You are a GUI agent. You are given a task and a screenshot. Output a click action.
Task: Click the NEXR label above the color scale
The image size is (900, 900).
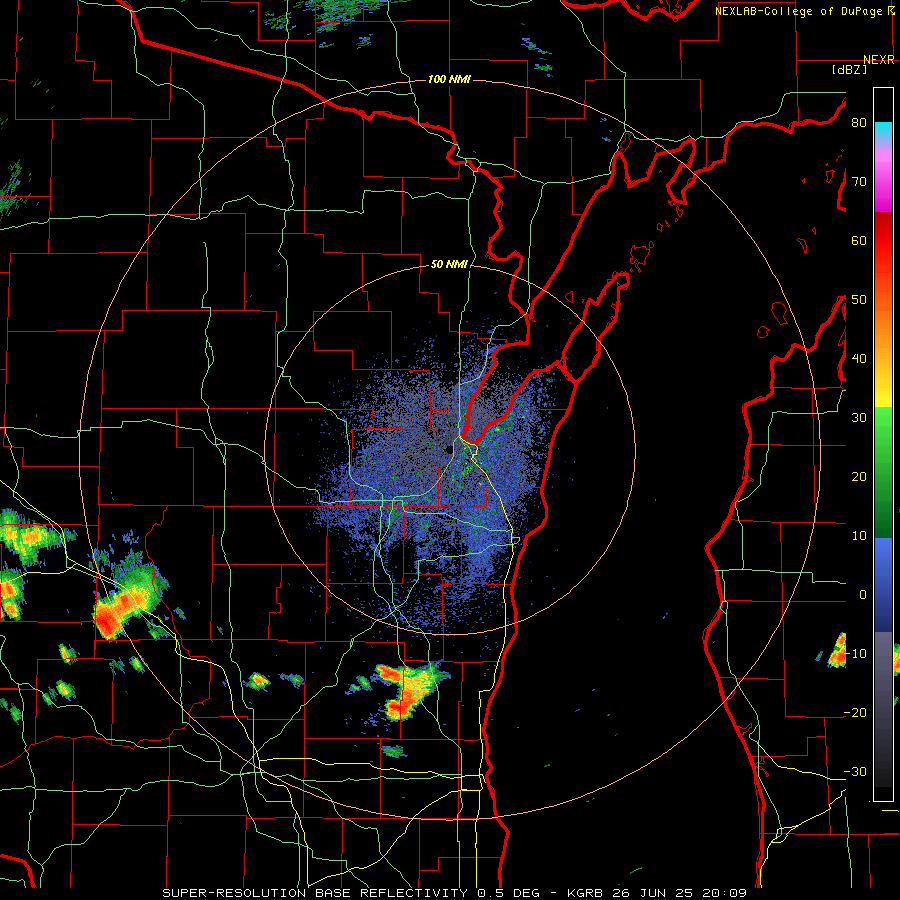coord(879,60)
